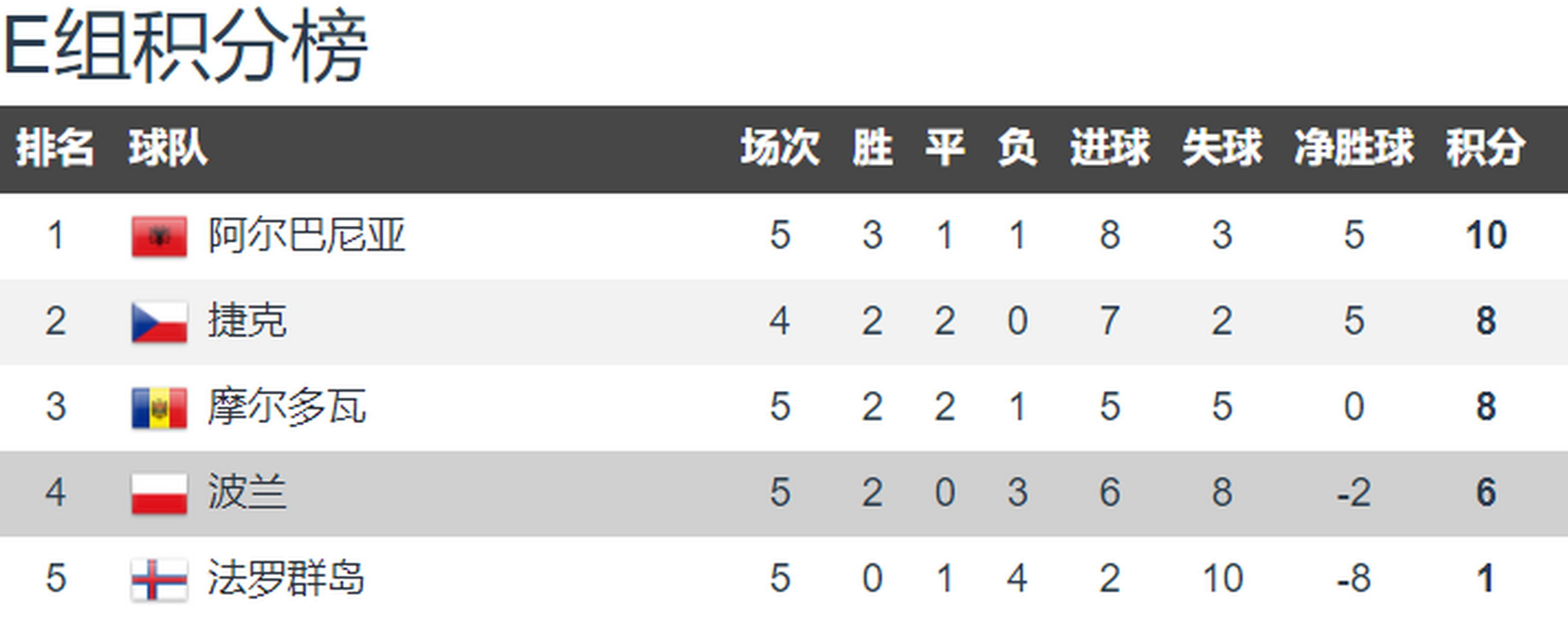Screen dimensions: 1568x638
Task: Sort by the 净胜球 column header
Action: click(1354, 148)
